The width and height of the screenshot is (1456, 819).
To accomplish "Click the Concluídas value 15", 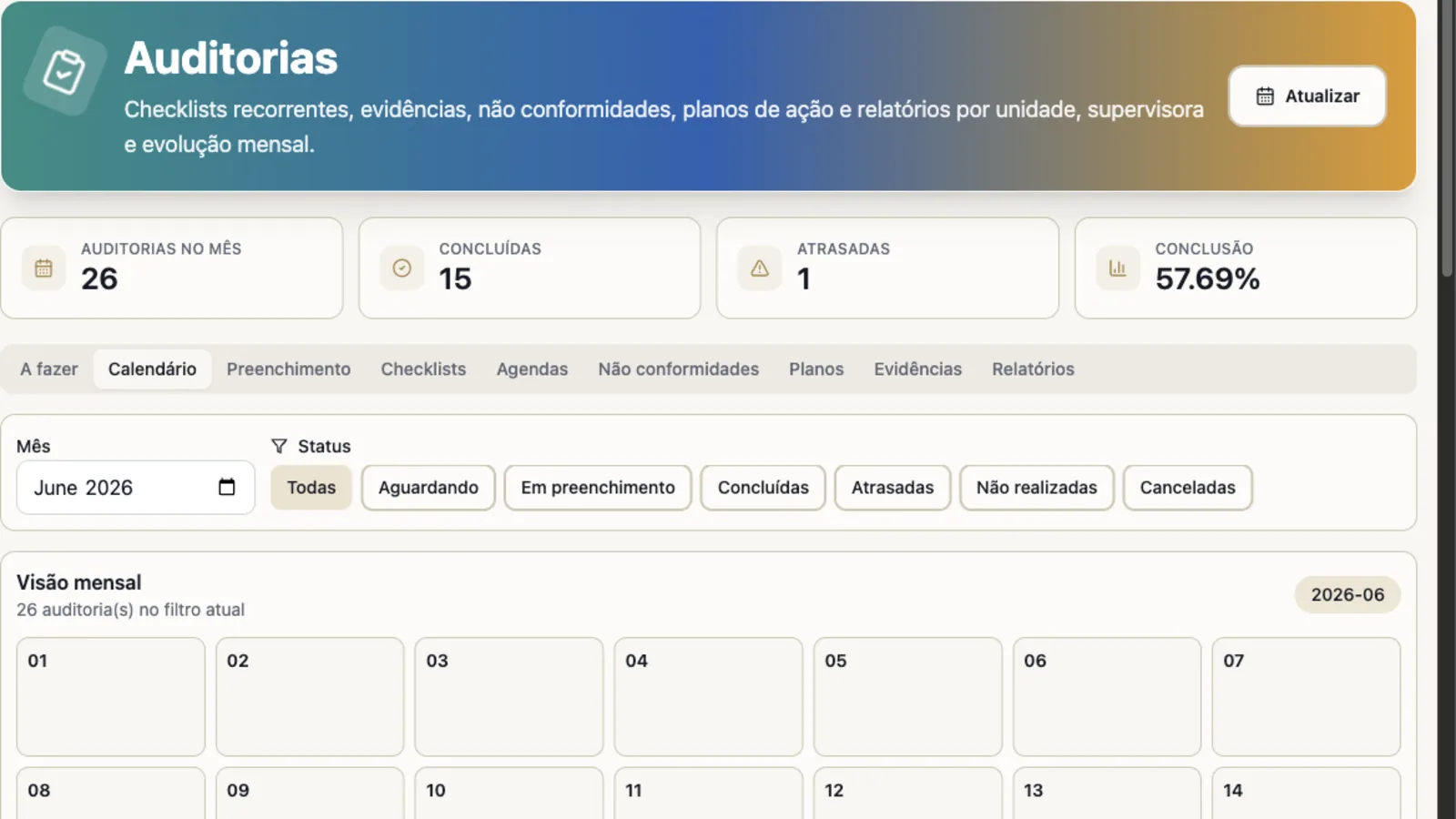I will pos(455,278).
